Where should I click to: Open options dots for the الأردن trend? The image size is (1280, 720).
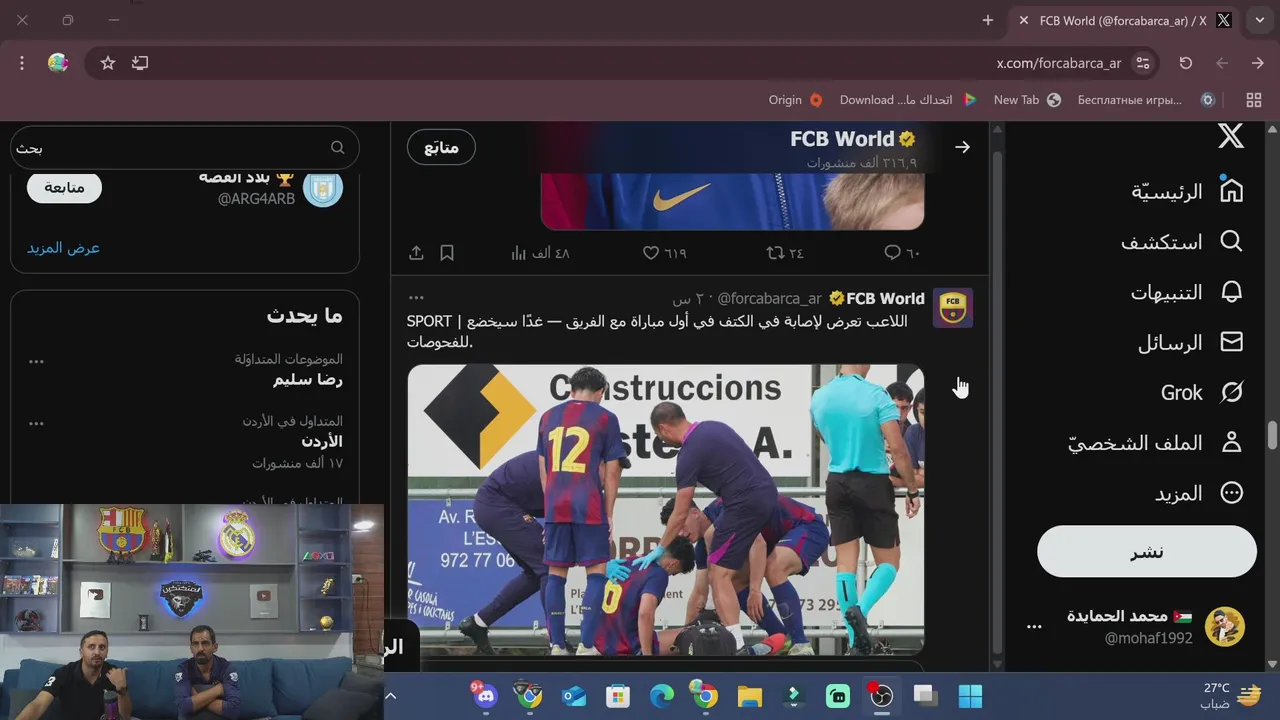tap(36, 423)
